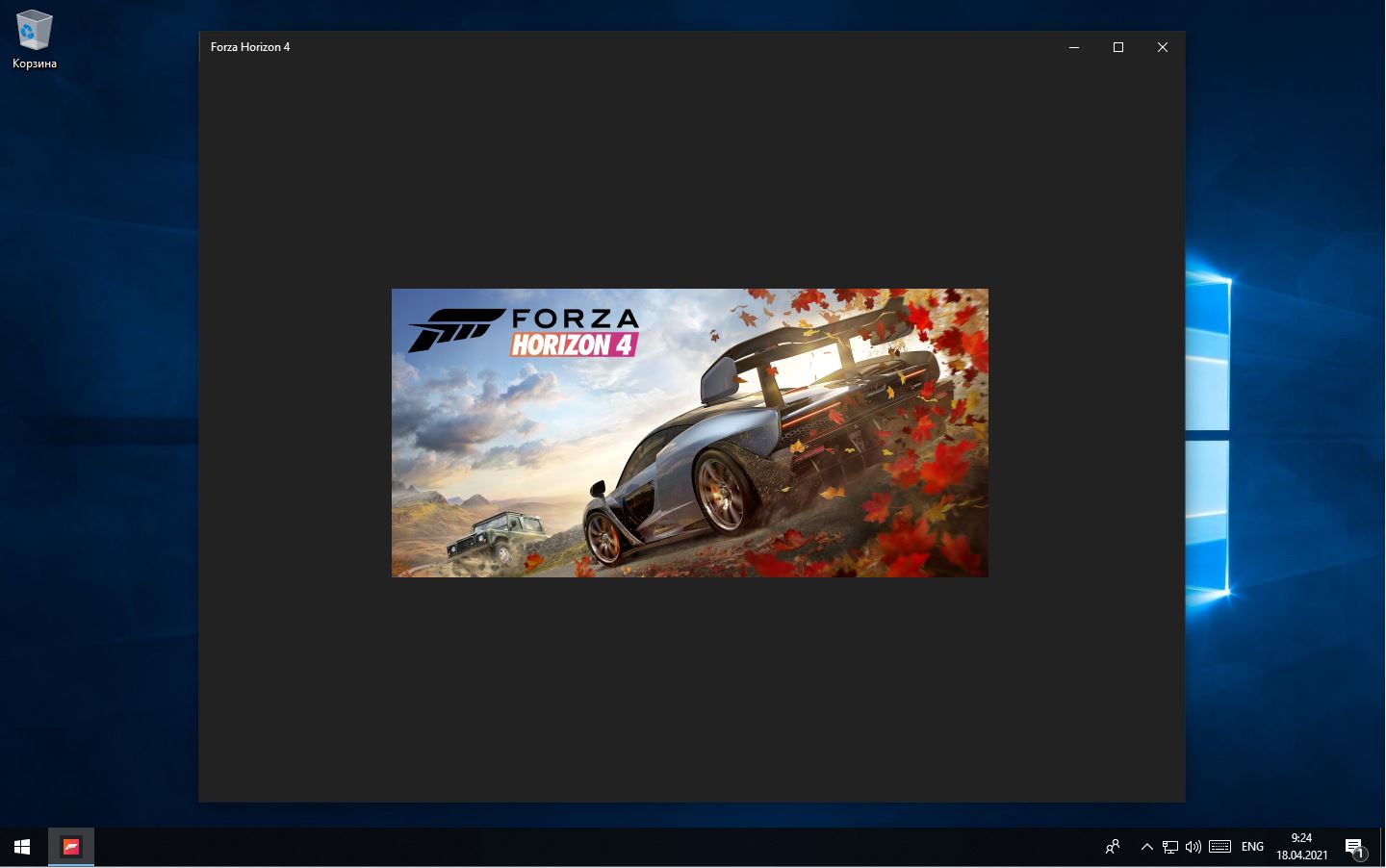Viewport: 1386px width, 868px height.
Task: Show hidden system tray icons
Action: [x=1146, y=847]
